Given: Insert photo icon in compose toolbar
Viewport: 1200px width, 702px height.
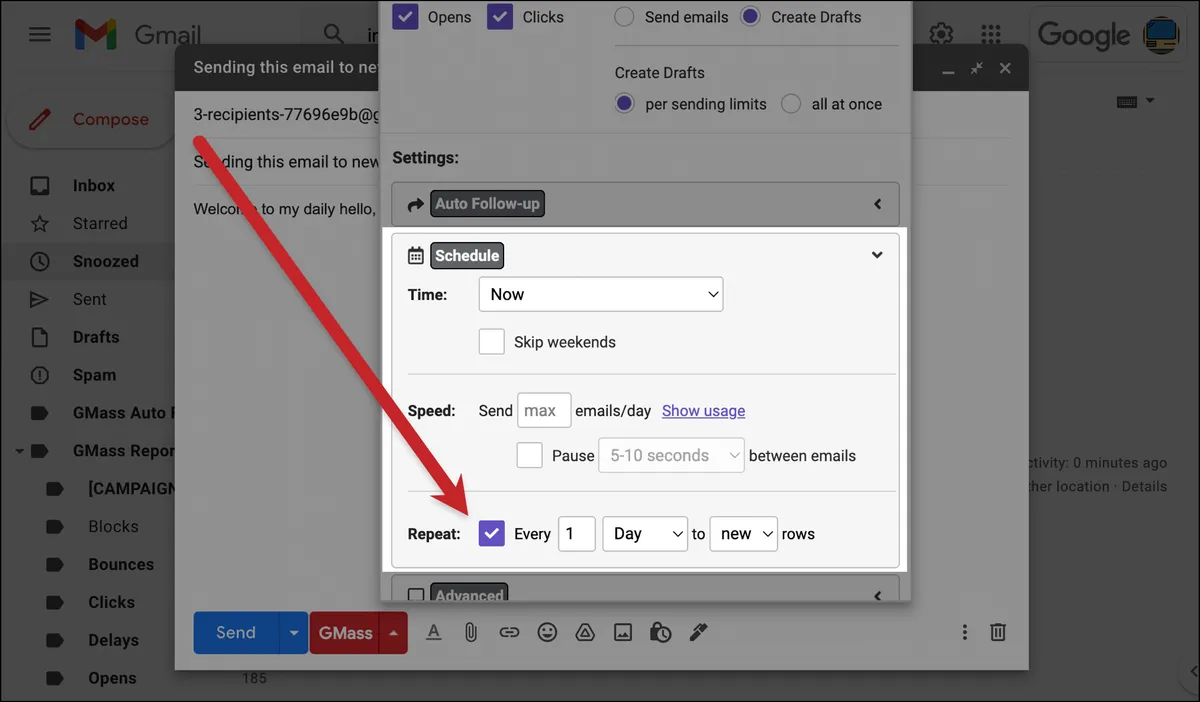Looking at the screenshot, I should pos(623,632).
